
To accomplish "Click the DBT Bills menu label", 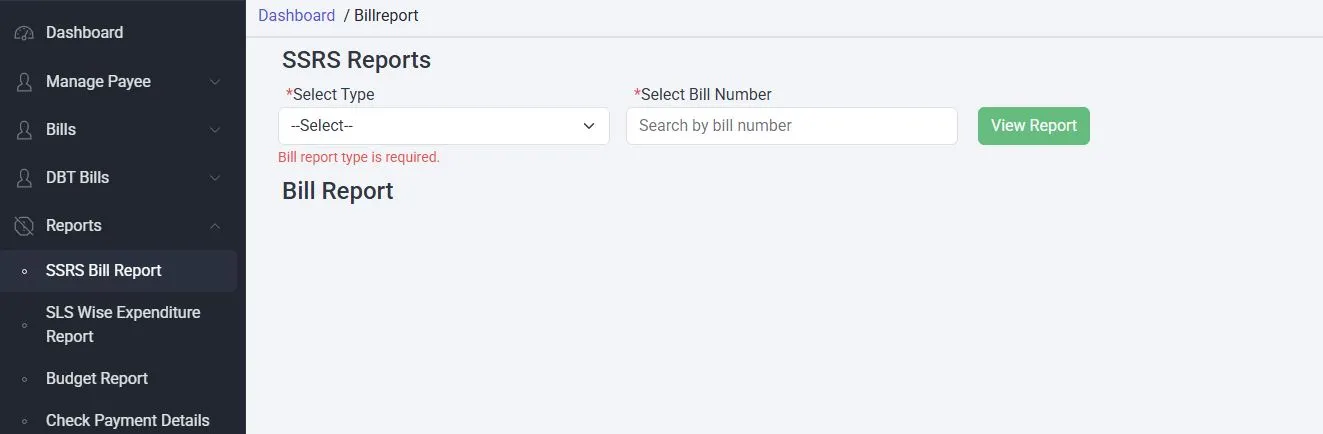I will (x=78, y=178).
